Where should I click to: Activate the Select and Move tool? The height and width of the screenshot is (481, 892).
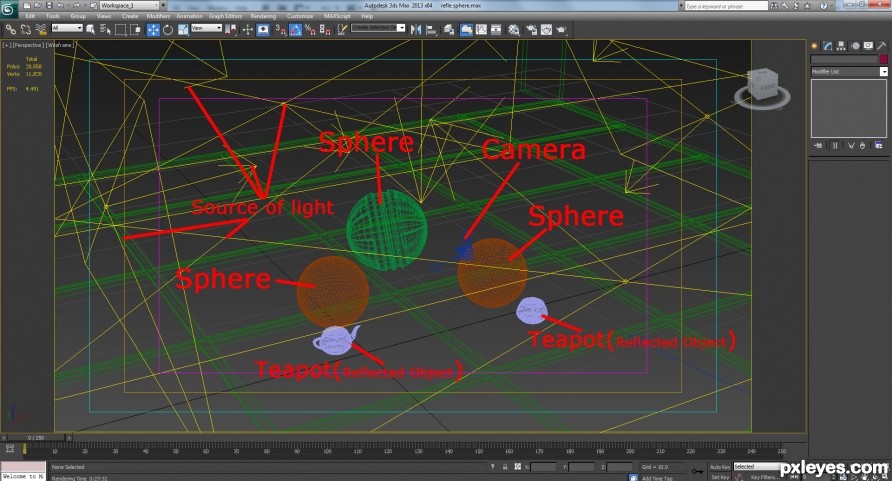(x=153, y=30)
